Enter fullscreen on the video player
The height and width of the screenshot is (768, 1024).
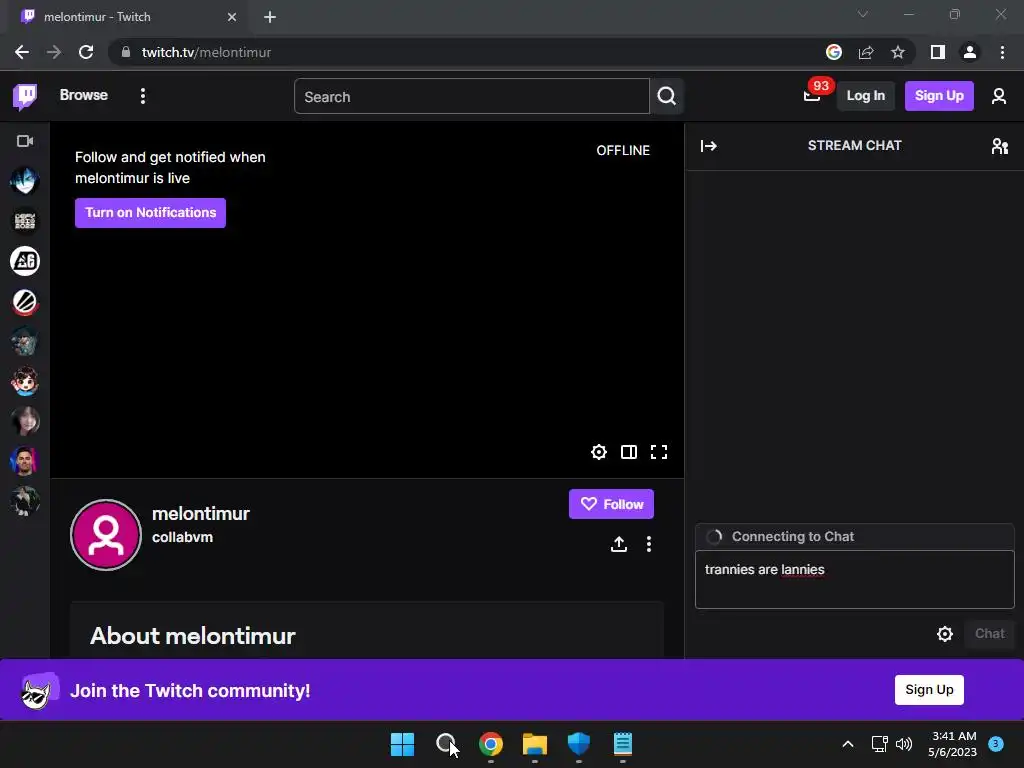[658, 452]
